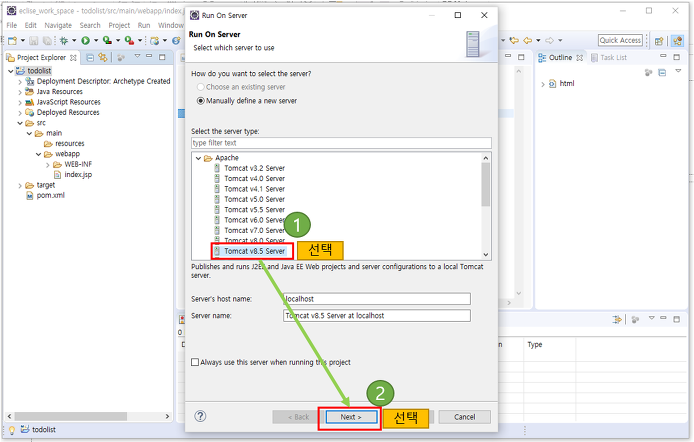
Task: Collapse the Apache server category
Action: pos(198,158)
